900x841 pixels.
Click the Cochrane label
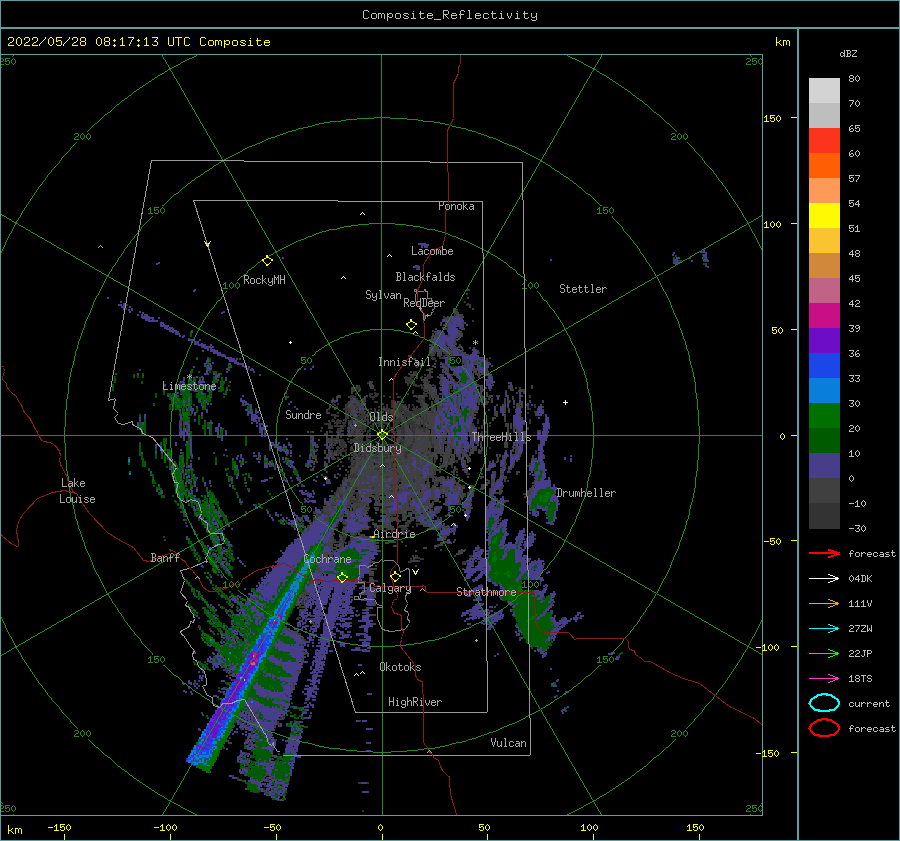327,559
